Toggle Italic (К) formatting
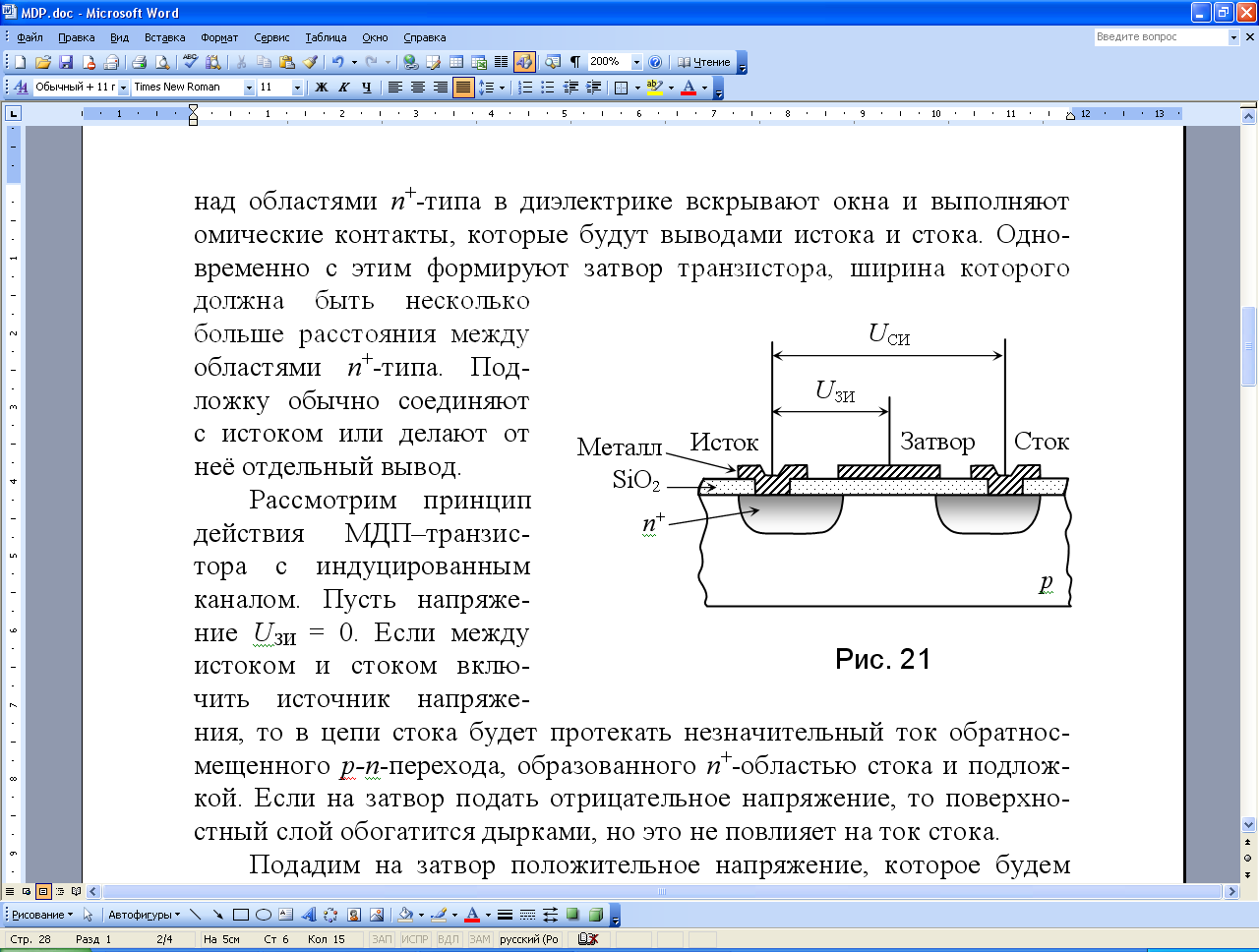This screenshot has width=1259, height=952. tap(343, 88)
